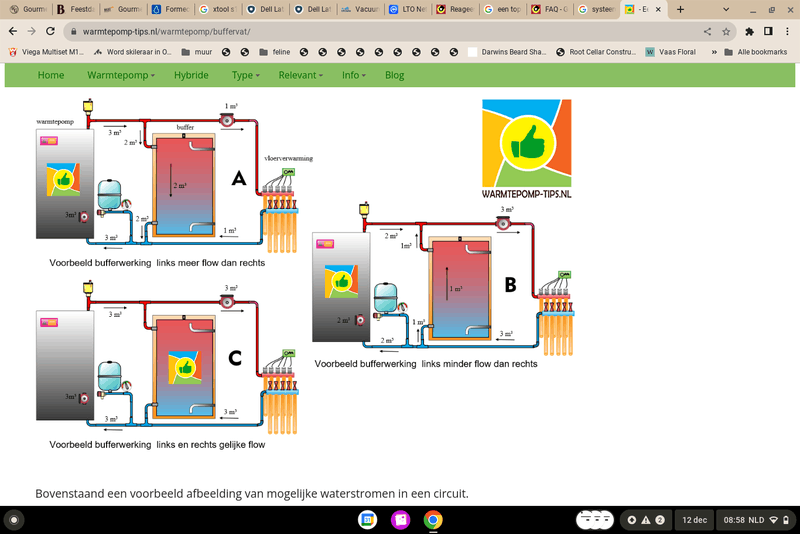Open the system status tray at 08:58
The width and height of the screenshot is (800, 534).
pyautogui.click(x=756, y=520)
